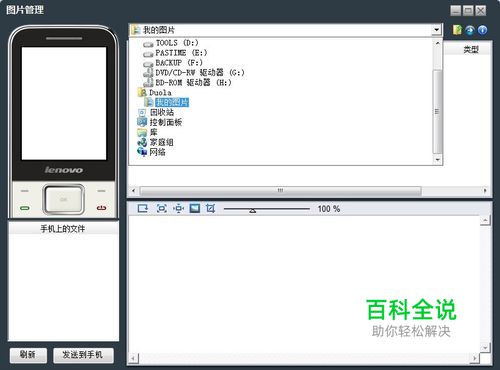Select PASTIME (E:) in the folder list

[x=181, y=53]
